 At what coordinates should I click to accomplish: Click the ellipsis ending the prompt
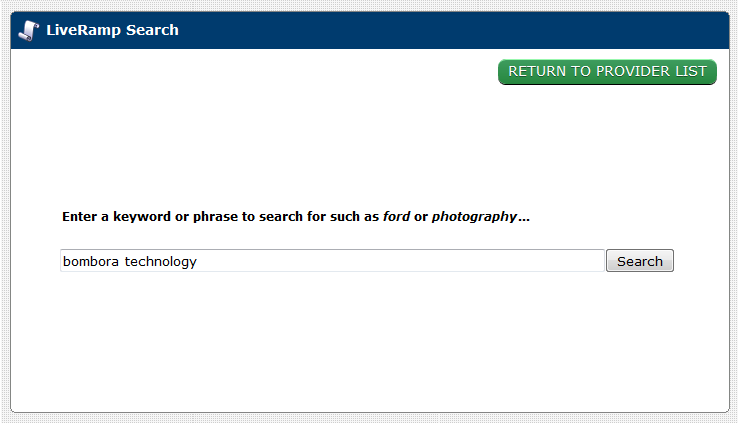(x=524, y=219)
